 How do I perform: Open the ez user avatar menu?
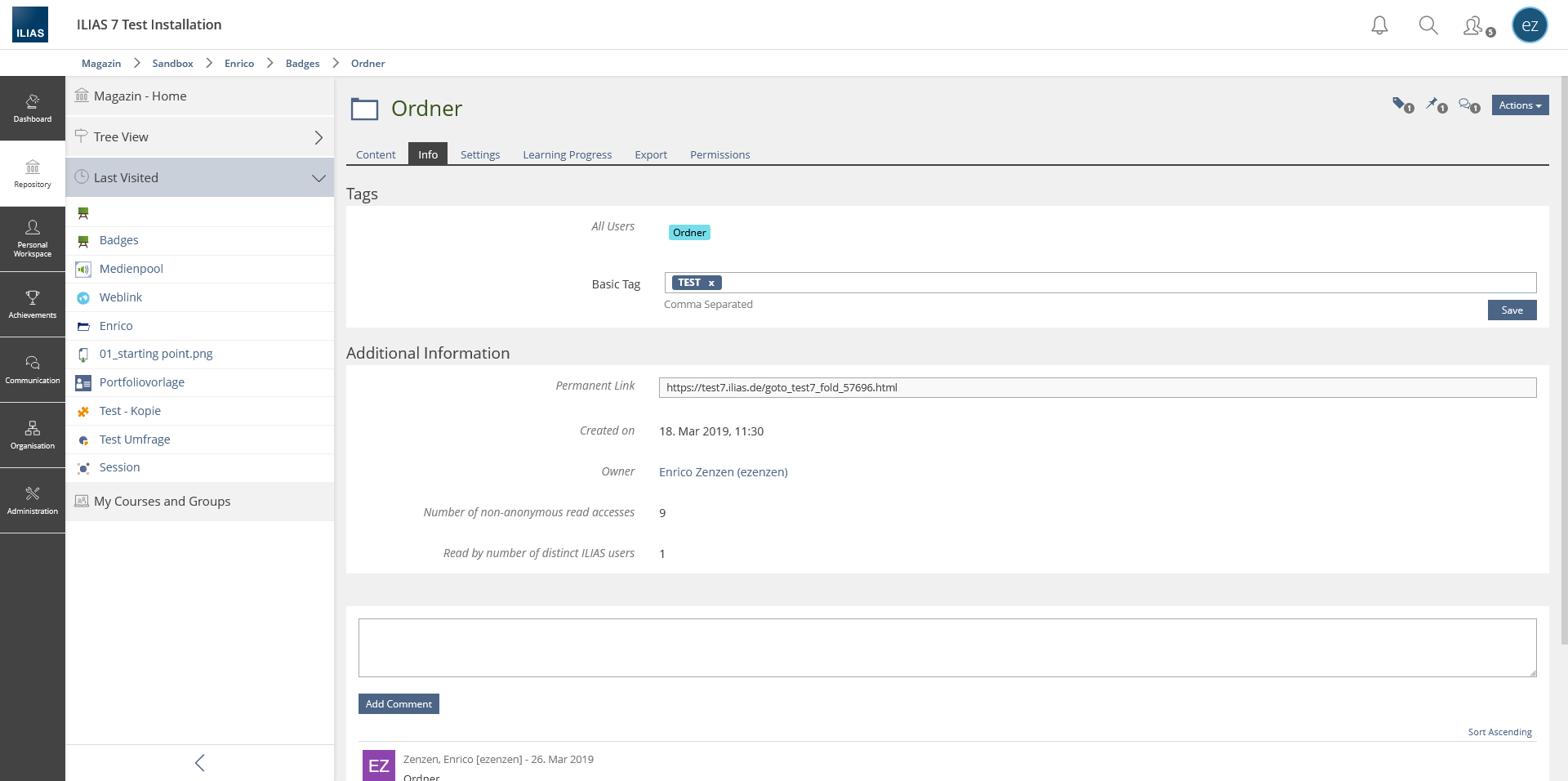[x=1530, y=25]
